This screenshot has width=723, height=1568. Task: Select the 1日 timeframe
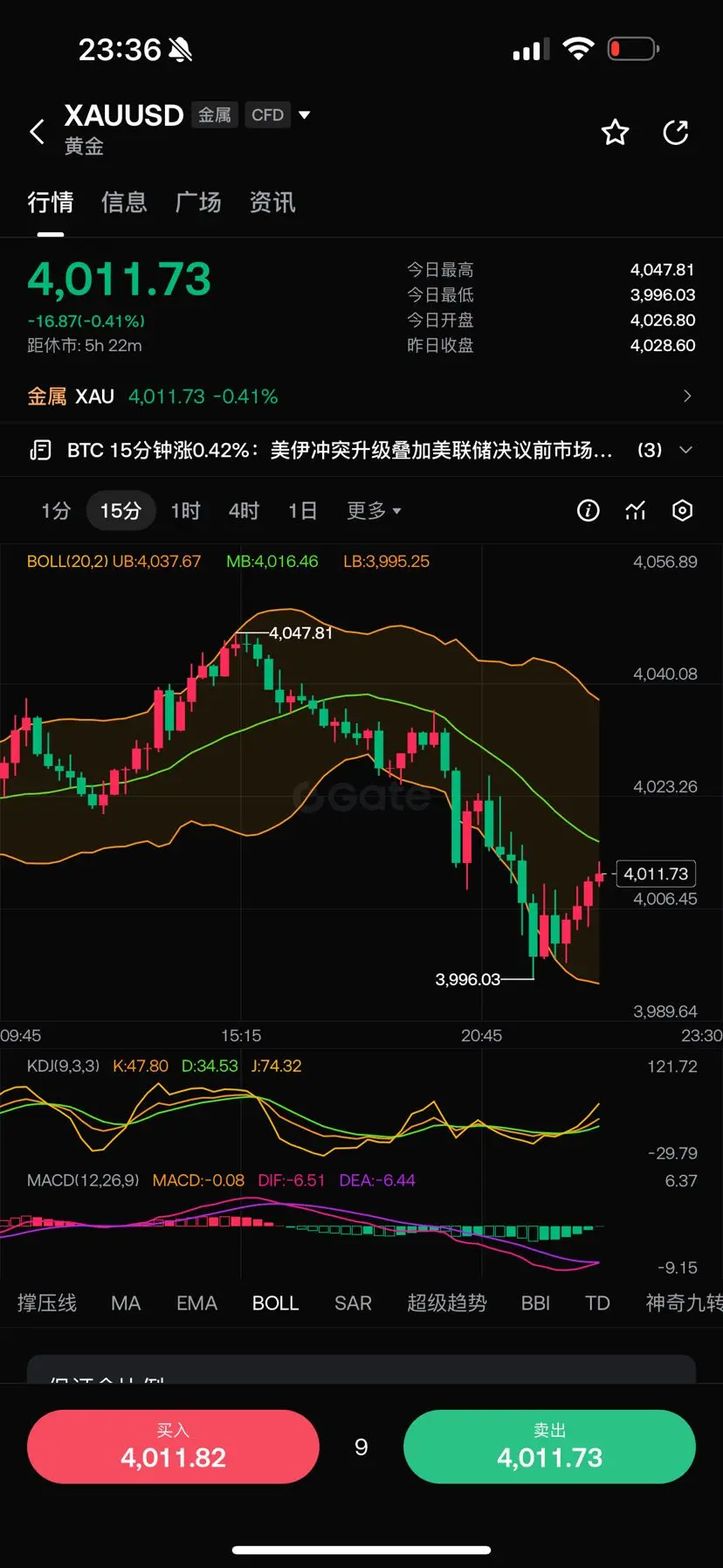coord(302,510)
